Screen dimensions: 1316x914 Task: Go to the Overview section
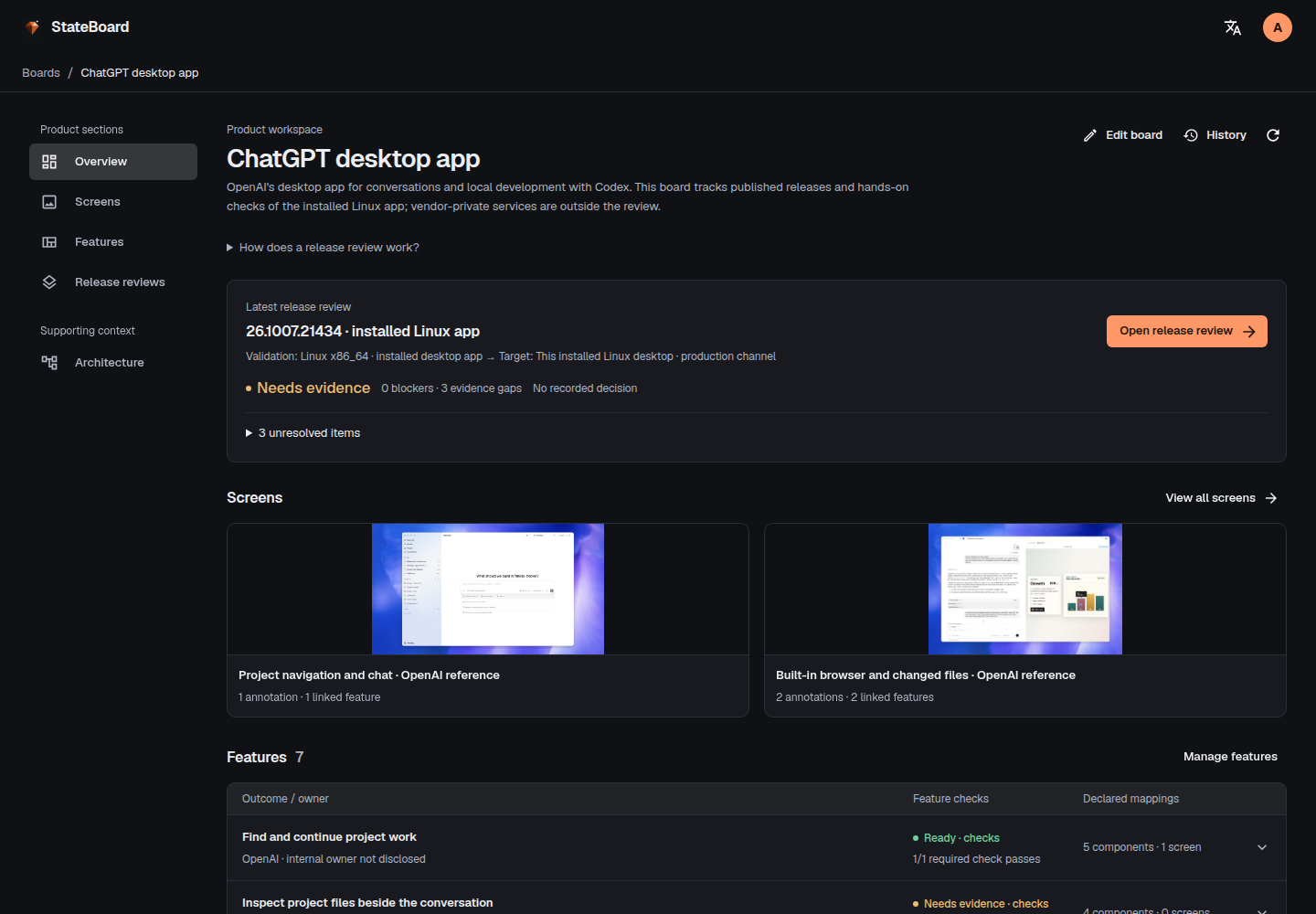(x=113, y=162)
